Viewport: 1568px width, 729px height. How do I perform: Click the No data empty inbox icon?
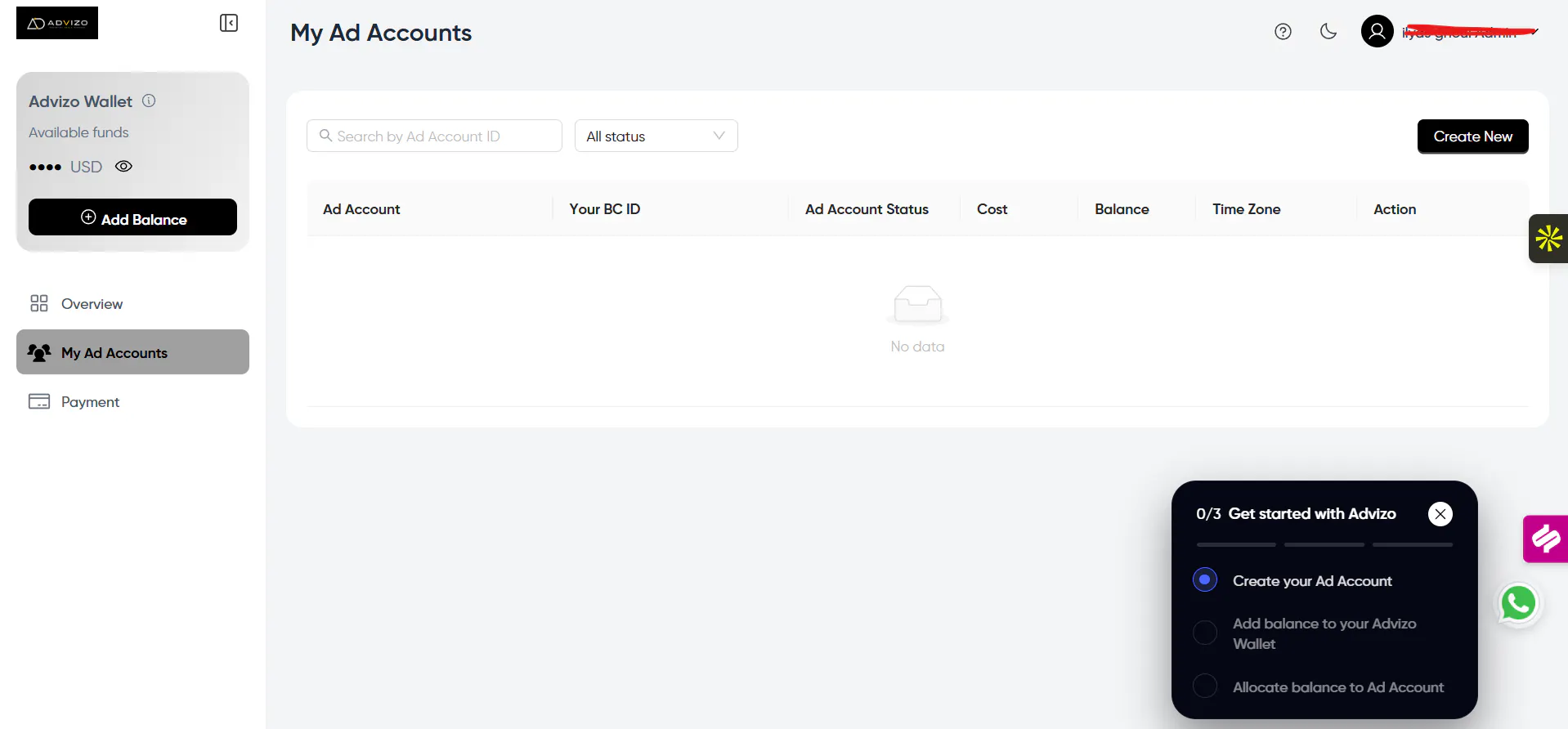pyautogui.click(x=917, y=306)
